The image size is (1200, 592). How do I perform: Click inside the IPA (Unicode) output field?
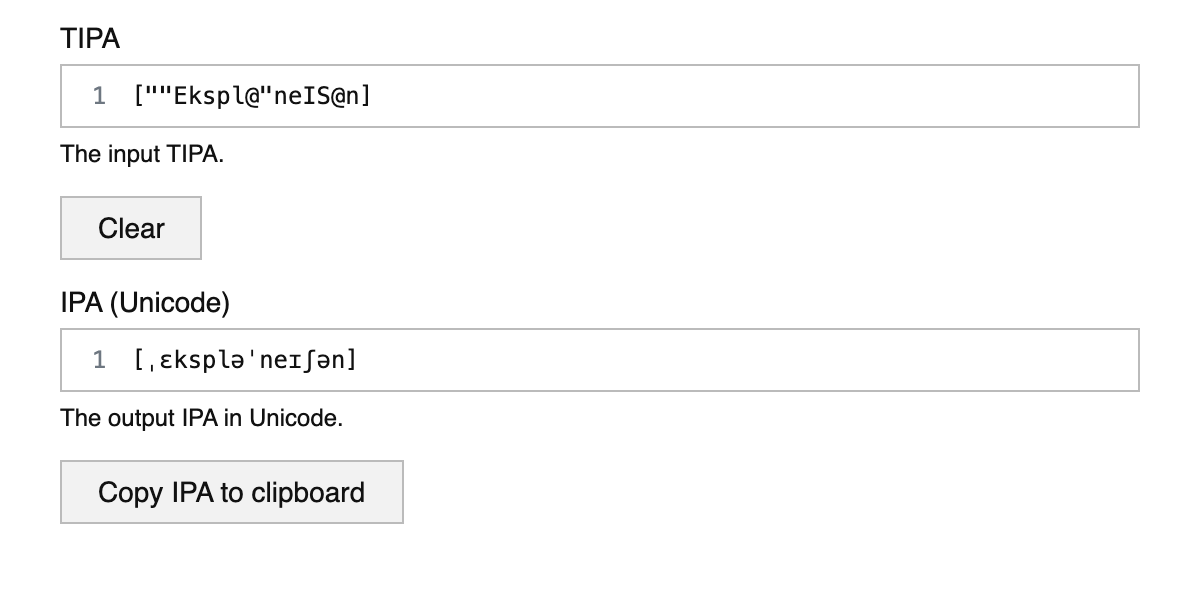coord(600,360)
